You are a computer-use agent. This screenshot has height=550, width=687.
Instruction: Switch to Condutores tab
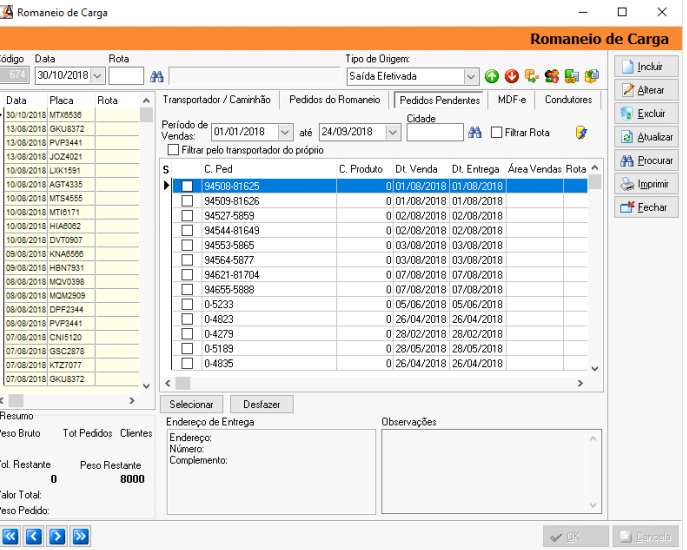(568, 99)
